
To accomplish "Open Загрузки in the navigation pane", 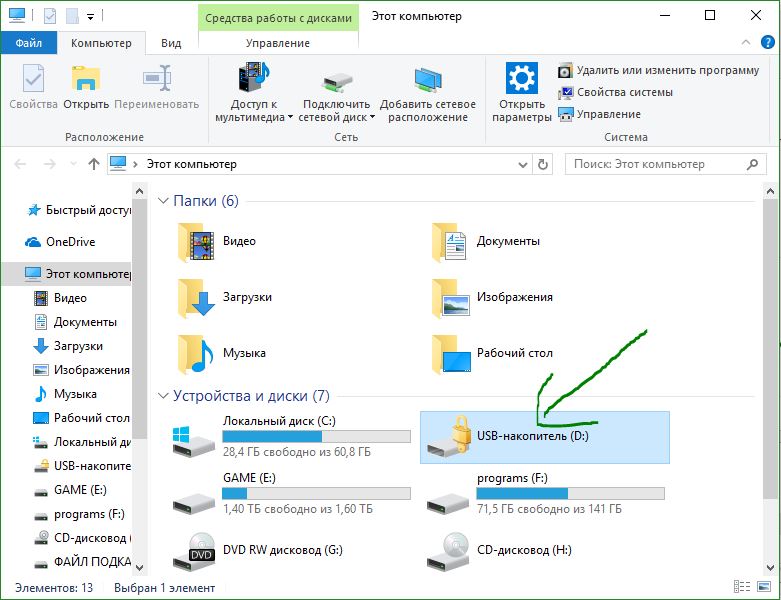I will (x=68, y=346).
